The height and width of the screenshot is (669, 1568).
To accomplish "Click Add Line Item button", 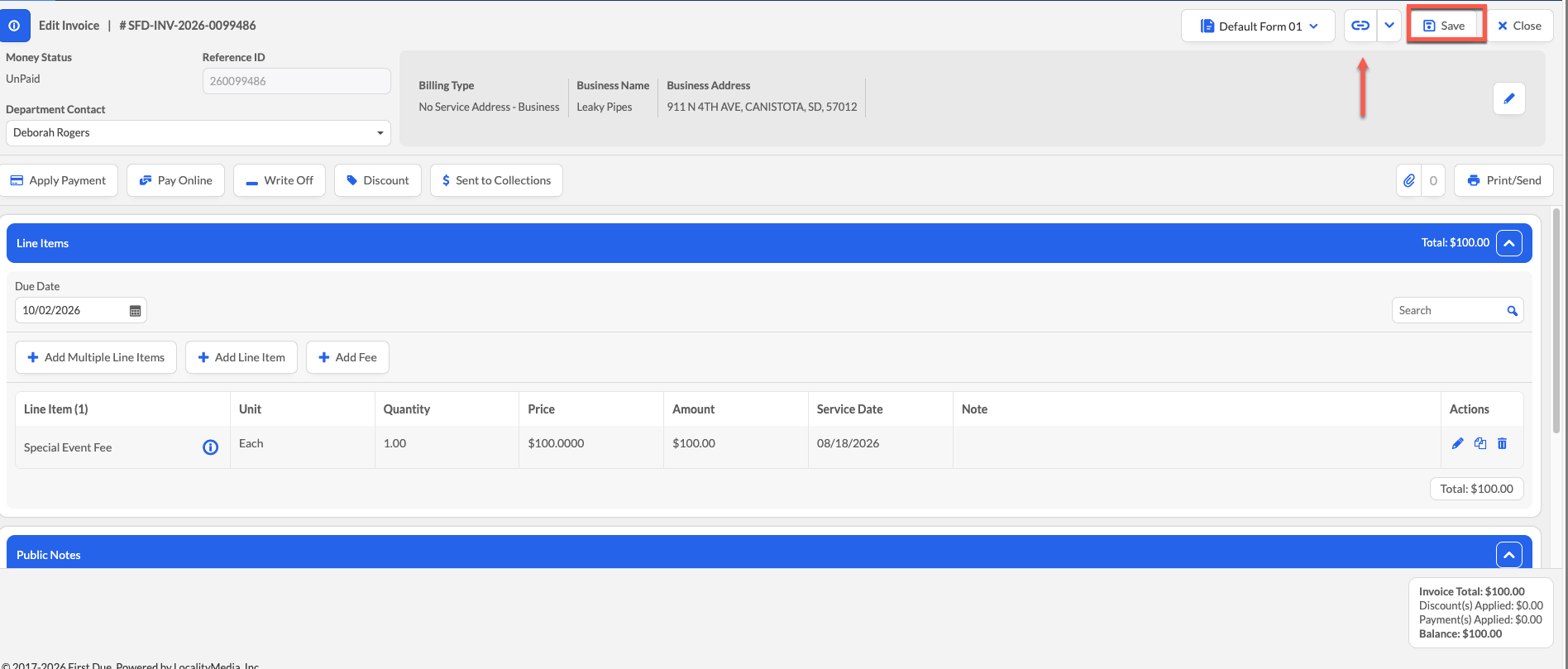I will coord(241,357).
